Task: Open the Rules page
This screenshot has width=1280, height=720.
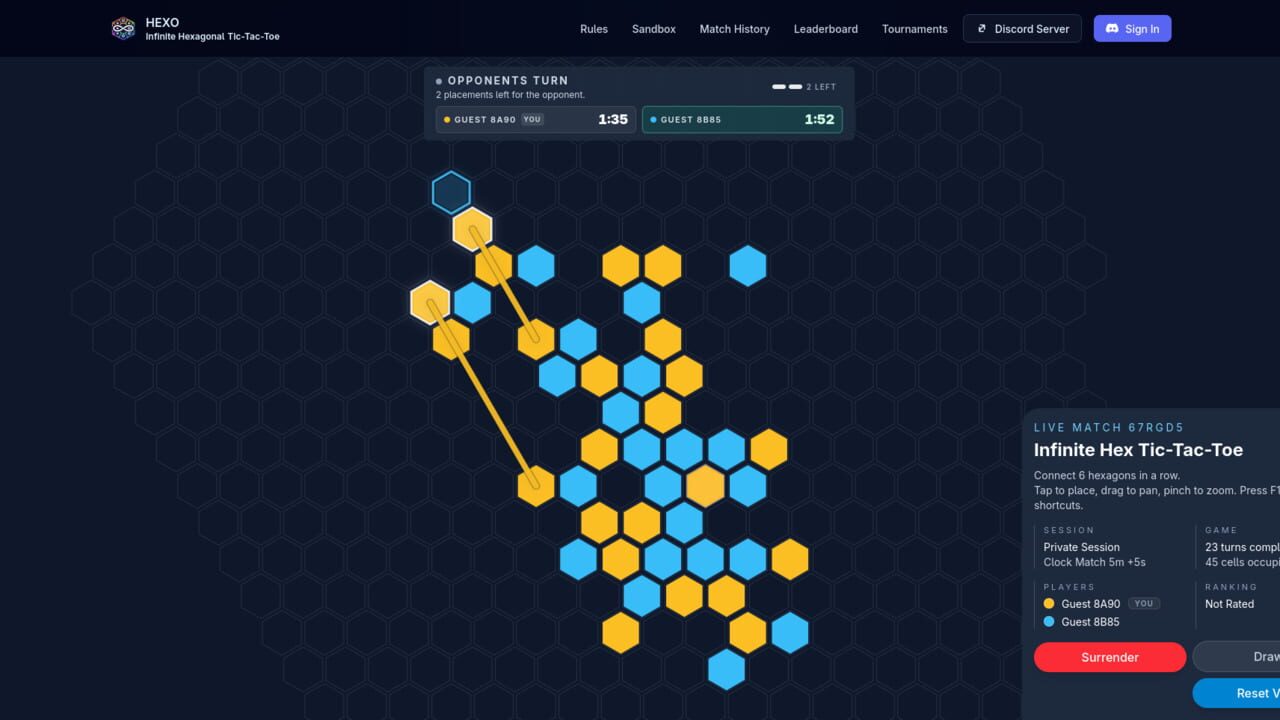Action: [594, 29]
